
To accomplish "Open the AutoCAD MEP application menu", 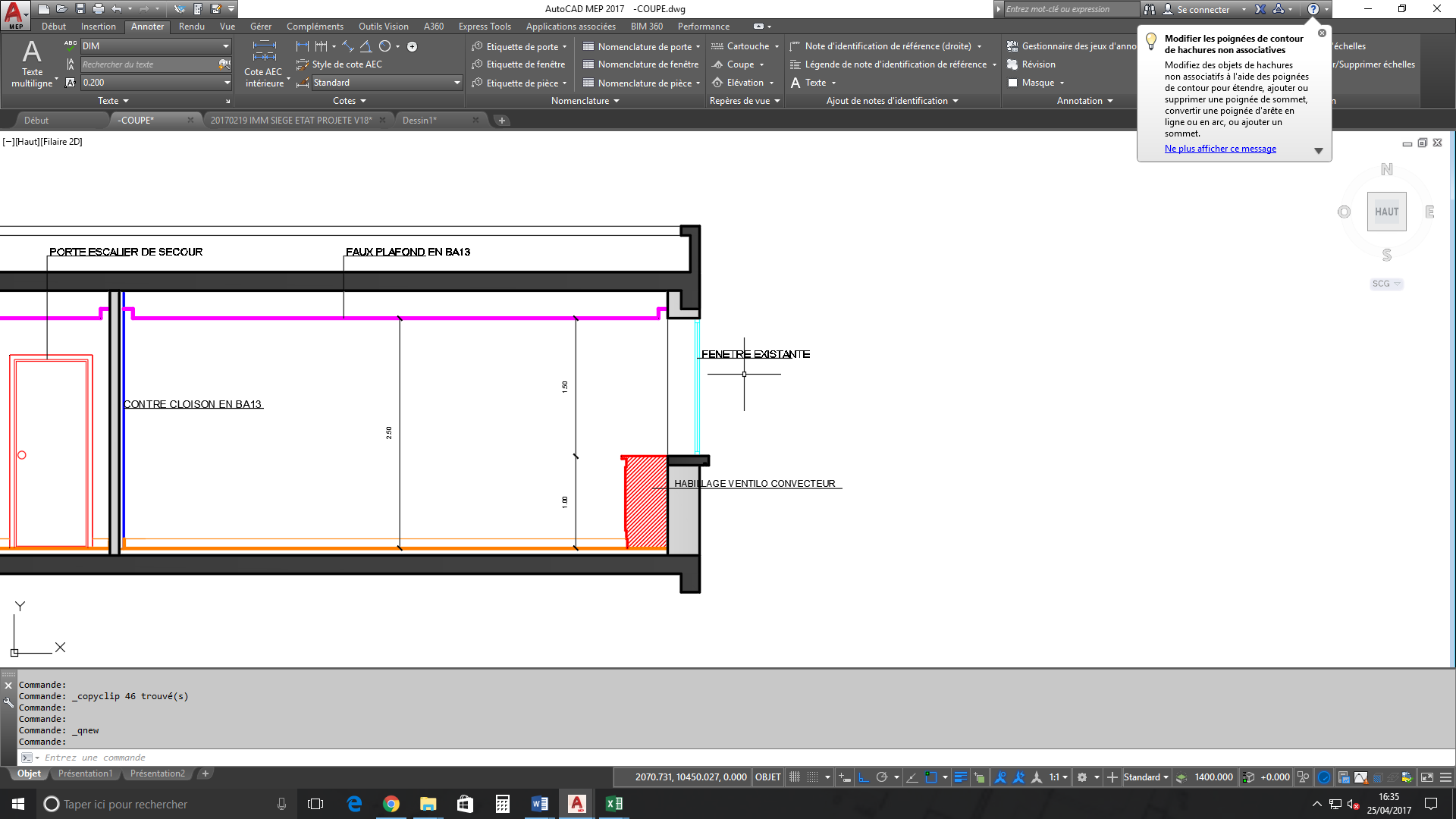I will pyautogui.click(x=14, y=14).
